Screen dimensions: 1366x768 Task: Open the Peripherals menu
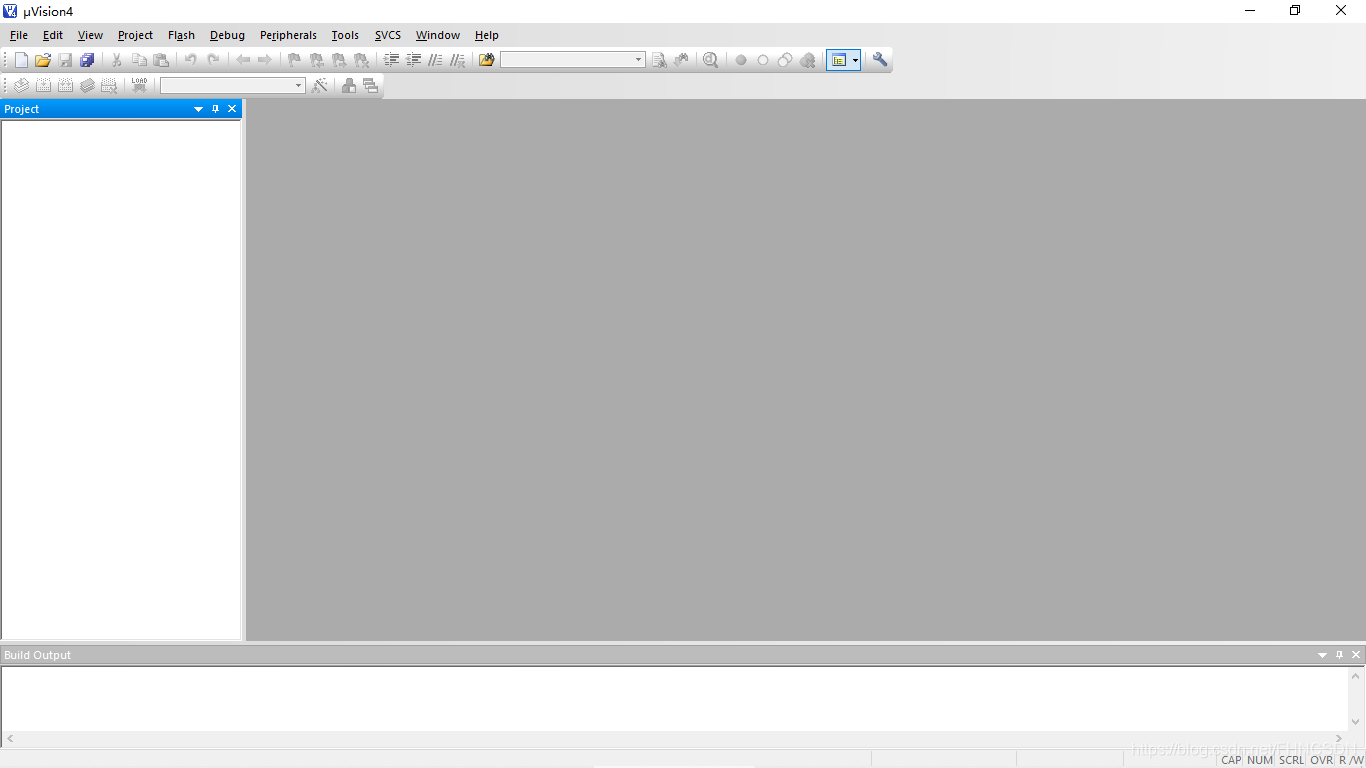click(x=288, y=35)
